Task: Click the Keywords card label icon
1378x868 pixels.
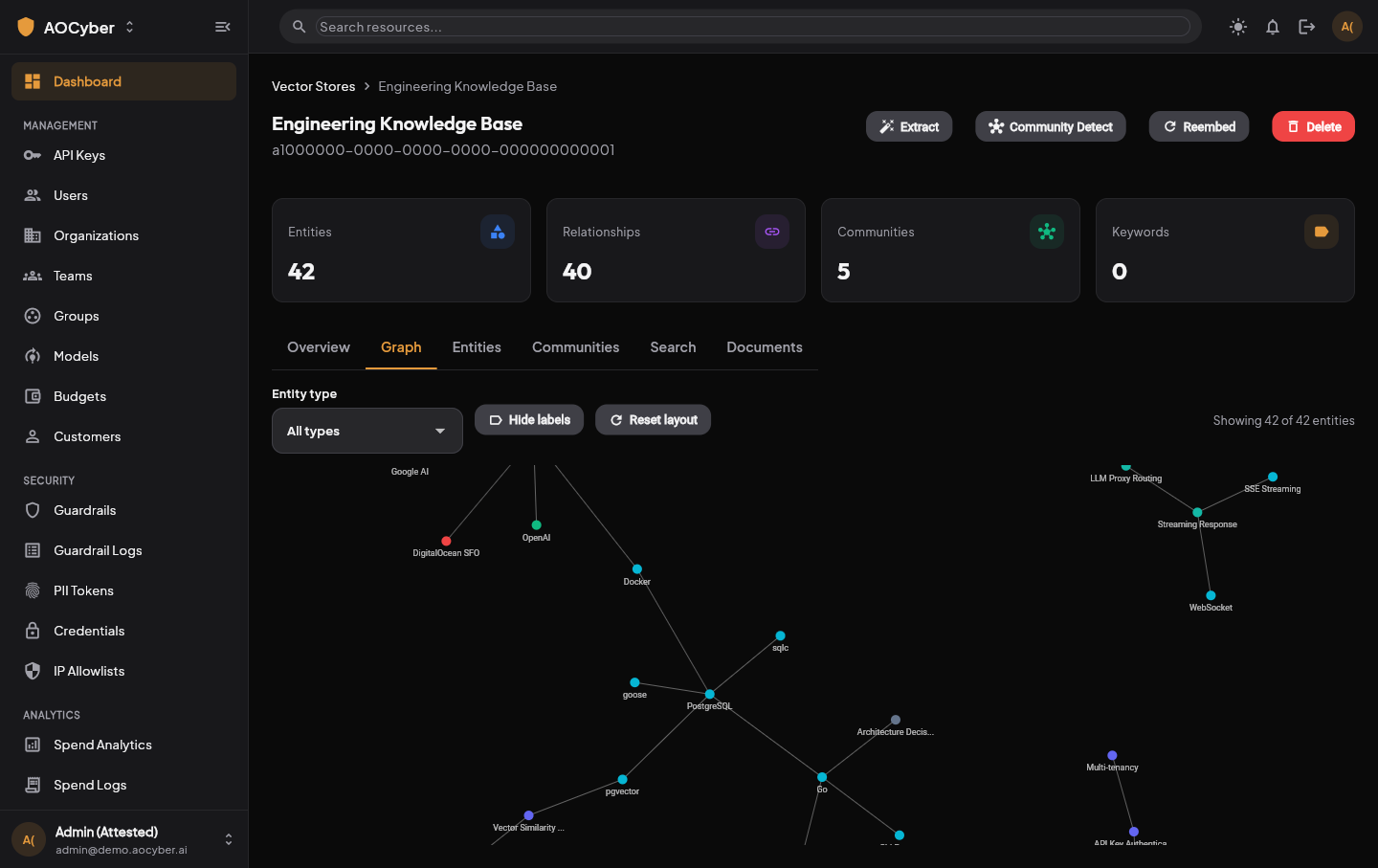Action: 1322,232
